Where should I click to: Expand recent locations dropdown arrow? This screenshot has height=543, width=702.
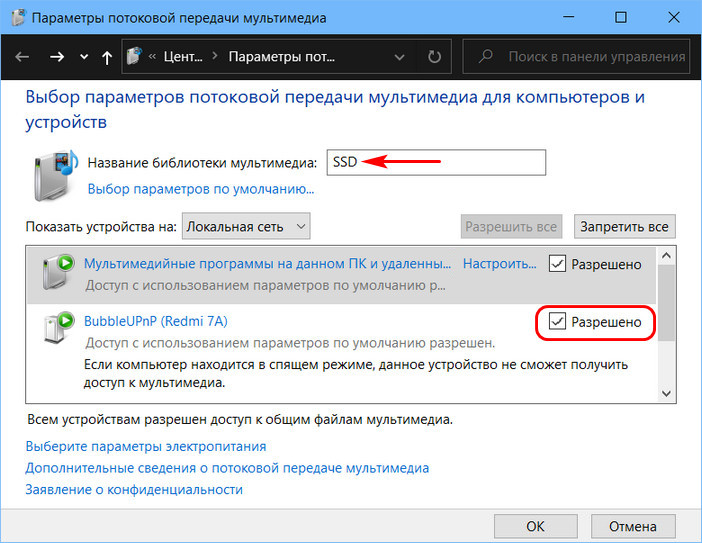[82, 58]
